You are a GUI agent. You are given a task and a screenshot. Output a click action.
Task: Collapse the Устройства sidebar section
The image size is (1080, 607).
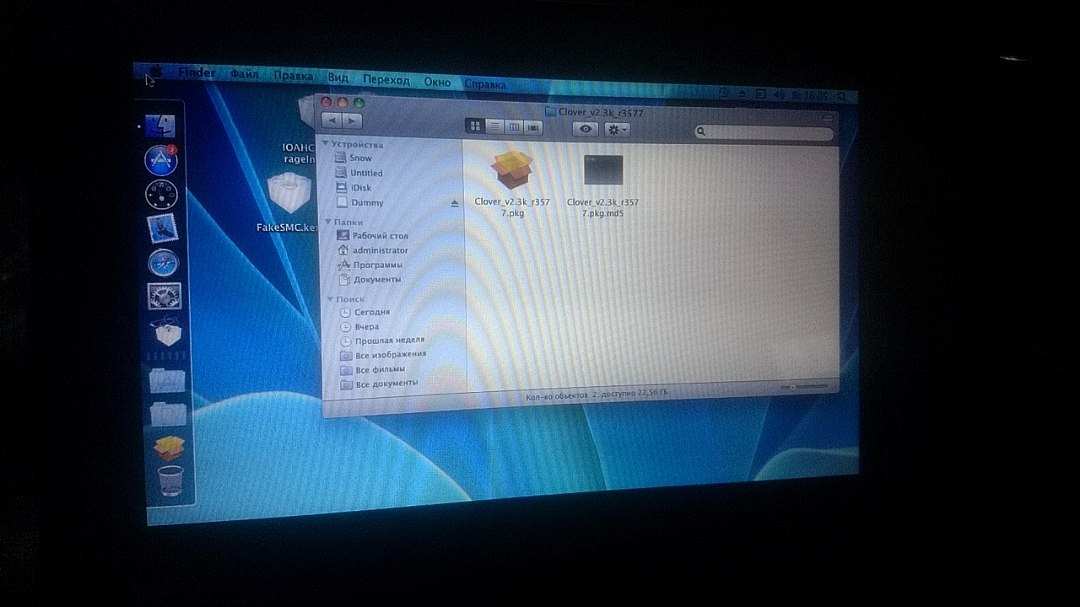coord(326,143)
